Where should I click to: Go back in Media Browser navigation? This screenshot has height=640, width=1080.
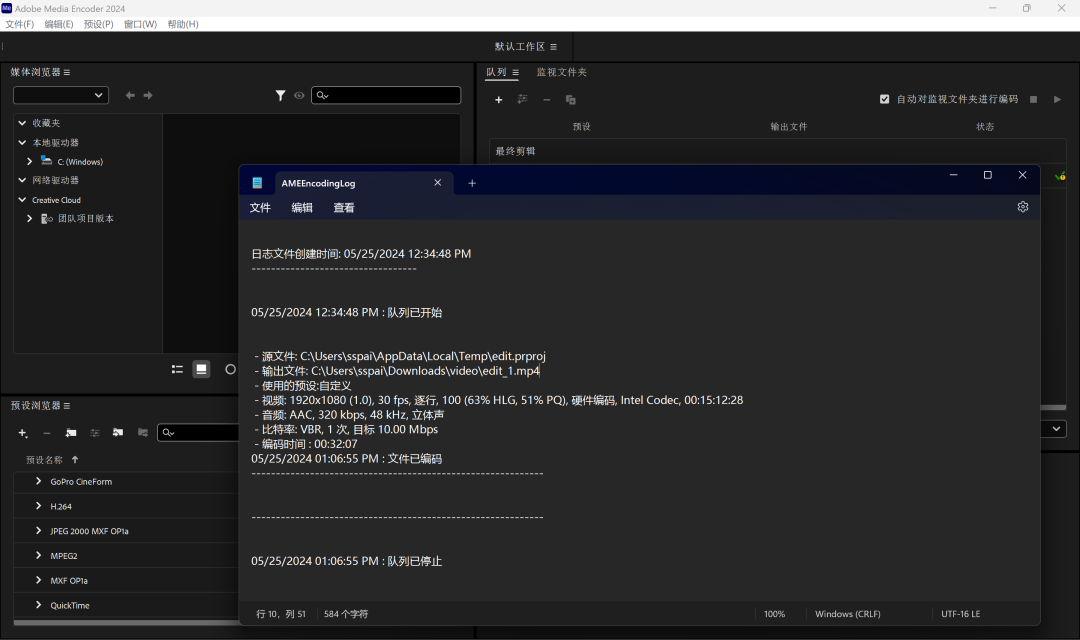coord(130,95)
